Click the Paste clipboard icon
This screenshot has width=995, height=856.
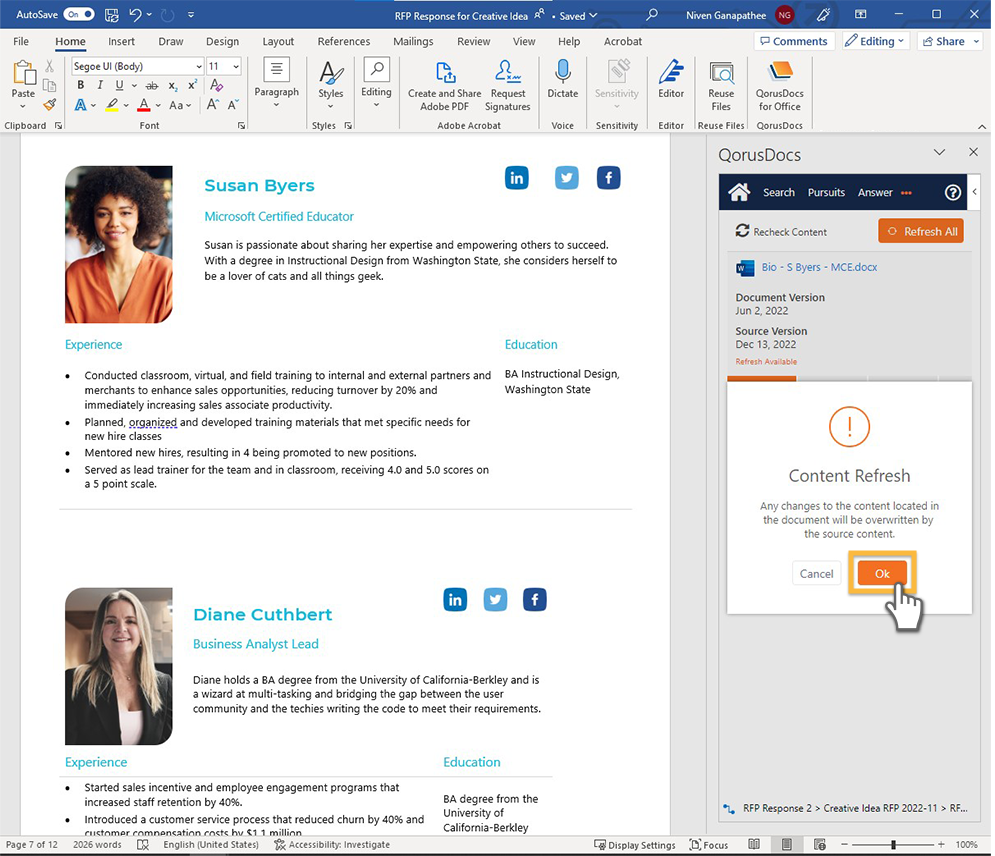coord(24,72)
